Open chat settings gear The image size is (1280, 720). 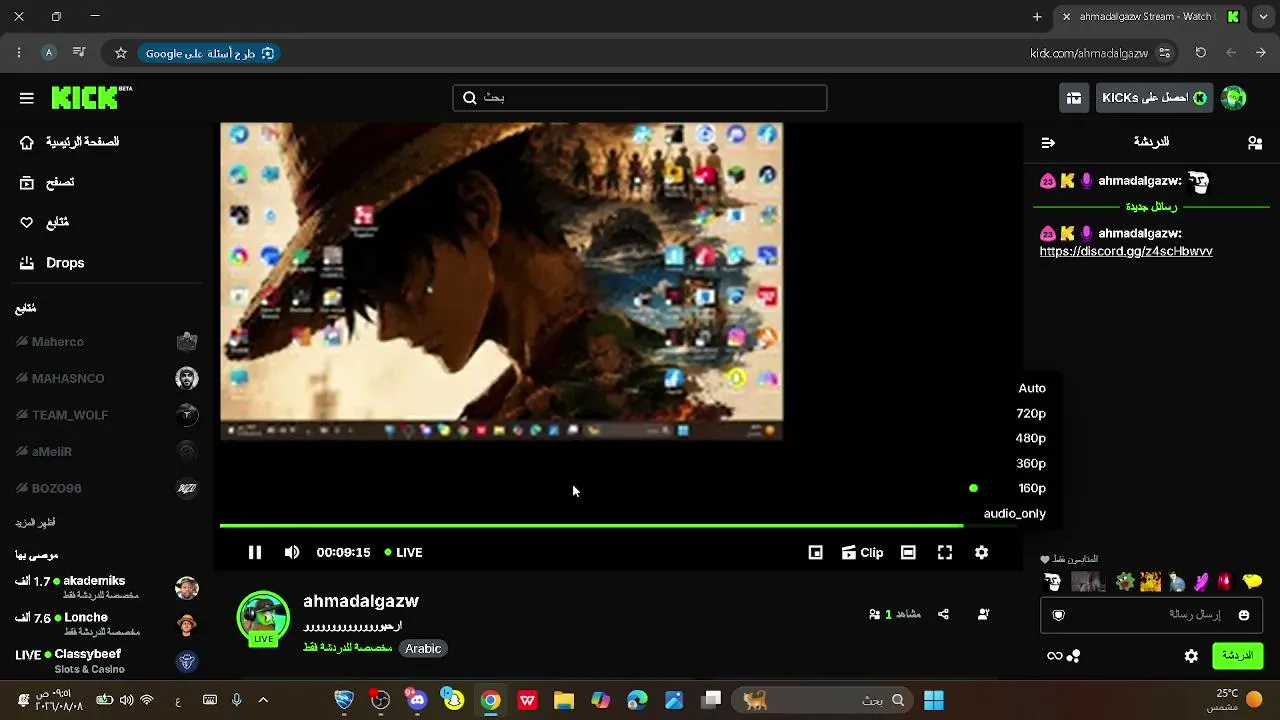(x=1191, y=656)
